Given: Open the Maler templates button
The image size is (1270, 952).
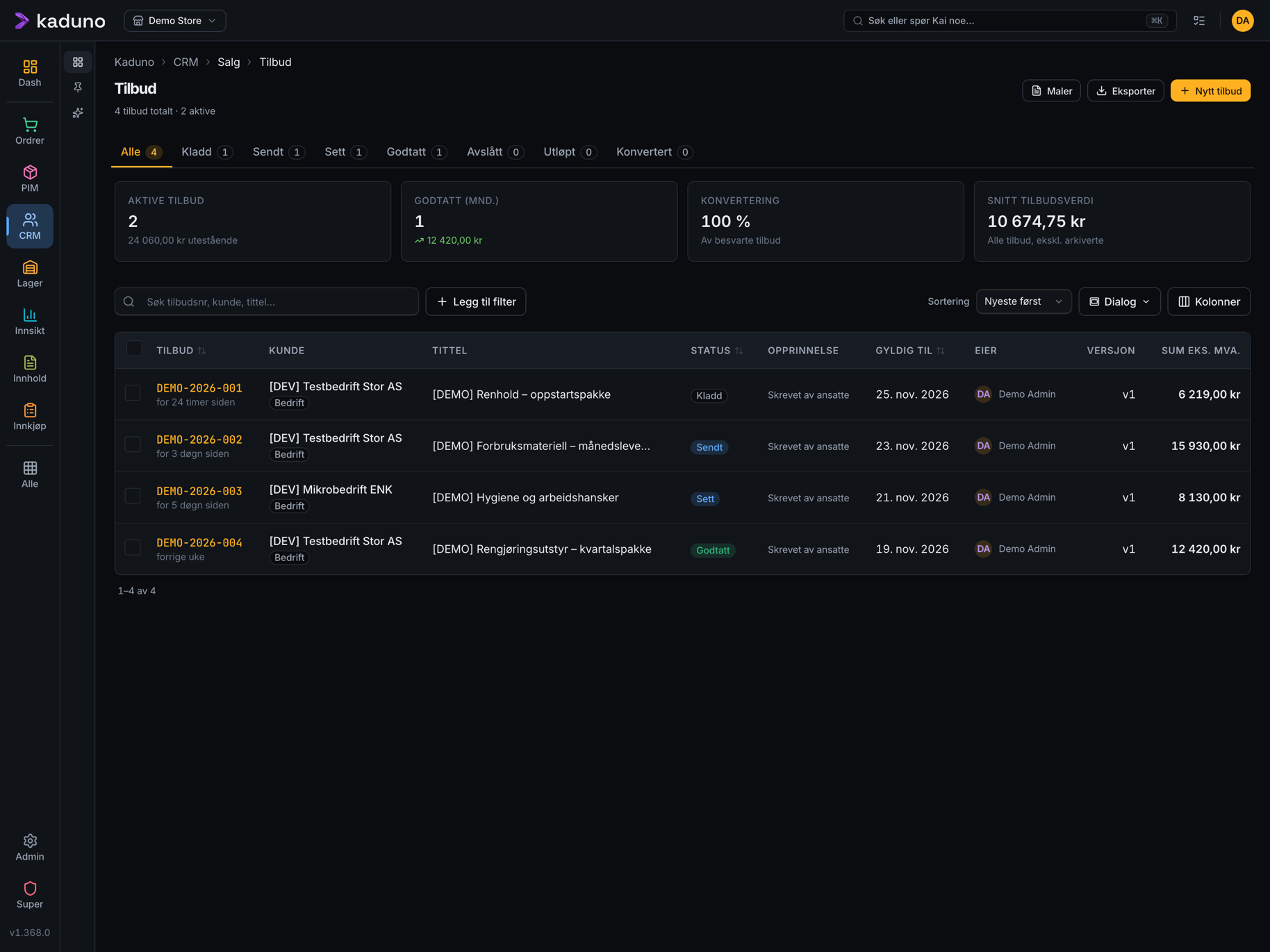Looking at the screenshot, I should tap(1051, 91).
